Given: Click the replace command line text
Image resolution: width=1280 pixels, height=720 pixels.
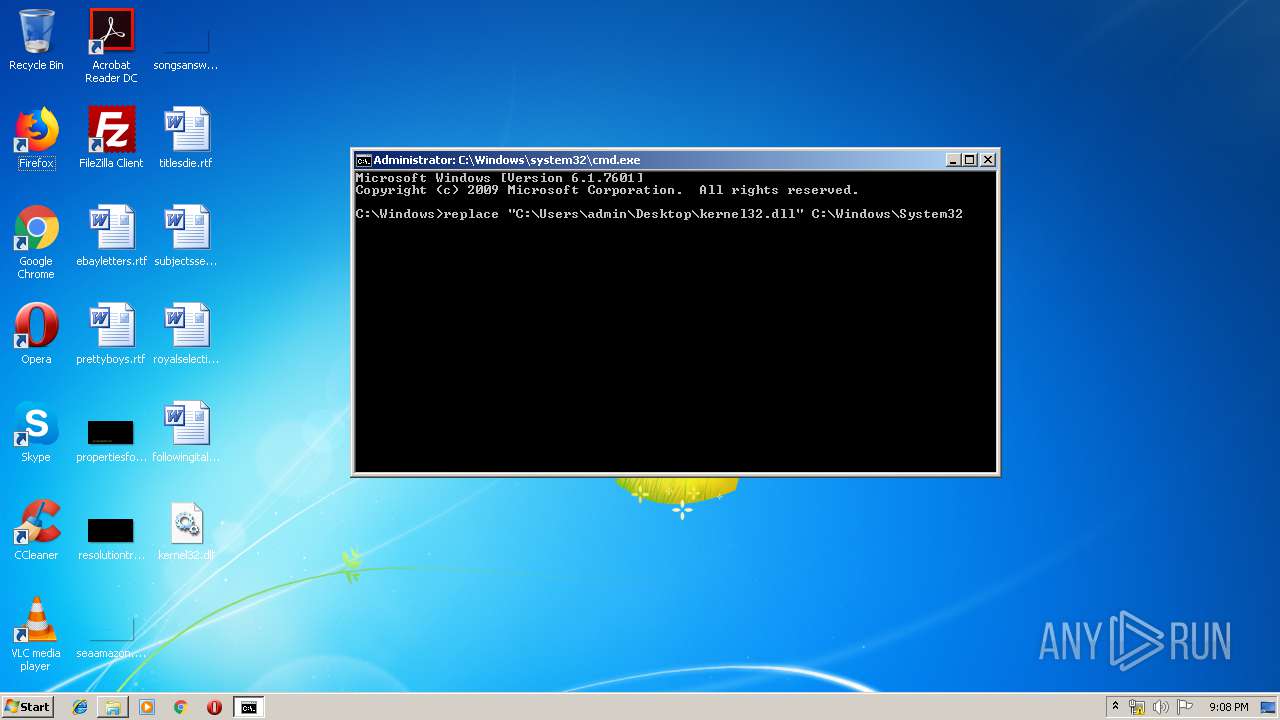Looking at the screenshot, I should click(659, 214).
